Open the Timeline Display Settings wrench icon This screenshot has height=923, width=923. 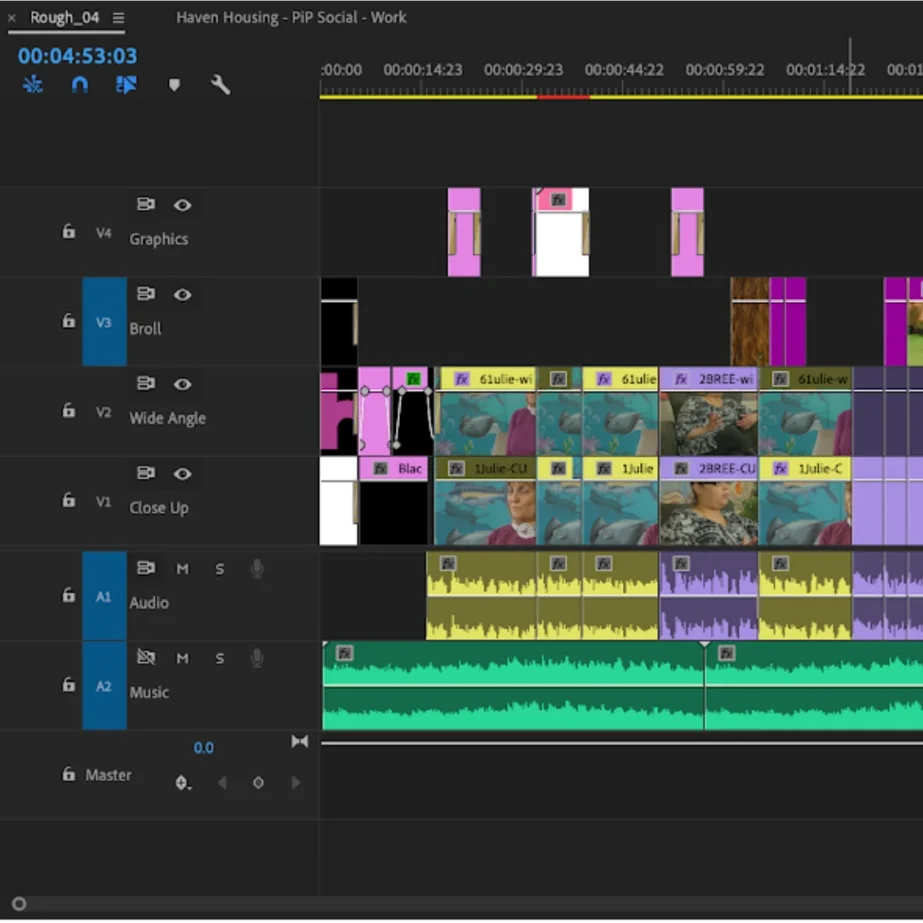(x=221, y=85)
